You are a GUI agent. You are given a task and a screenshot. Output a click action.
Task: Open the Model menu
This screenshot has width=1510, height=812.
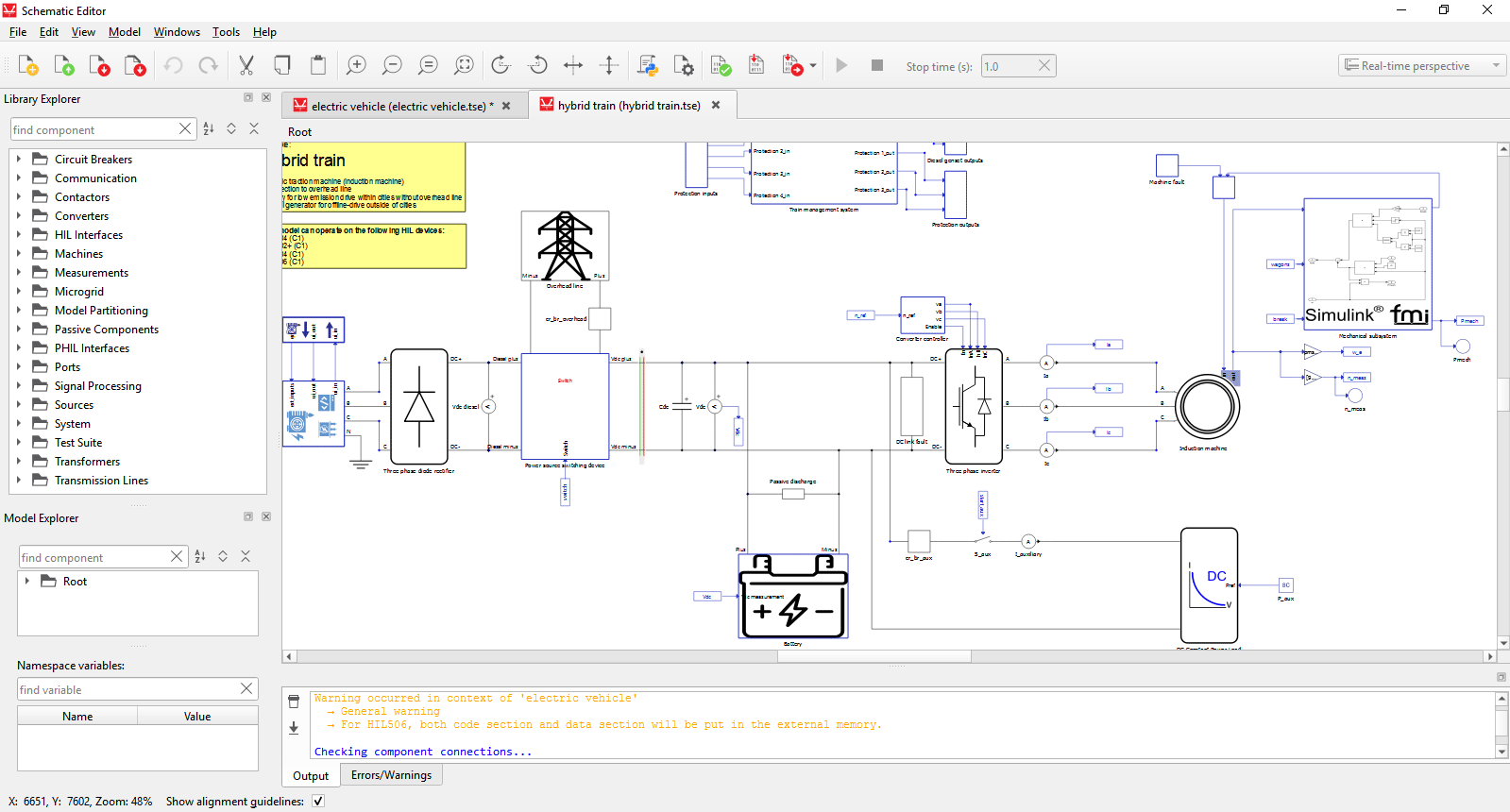click(124, 31)
